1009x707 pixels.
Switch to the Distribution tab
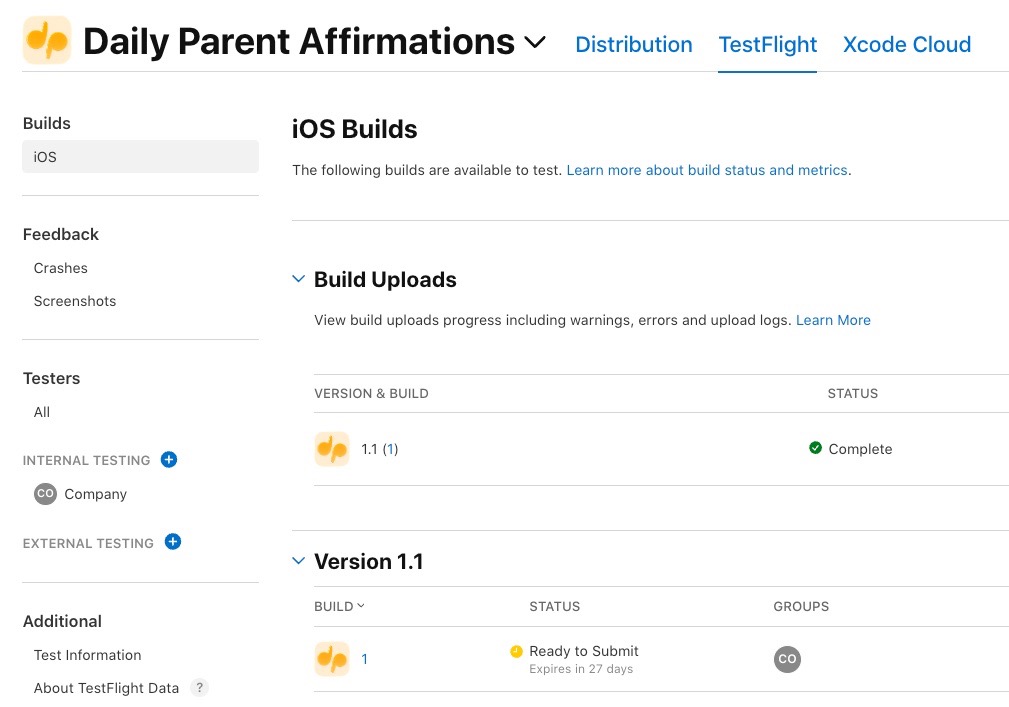(x=633, y=44)
